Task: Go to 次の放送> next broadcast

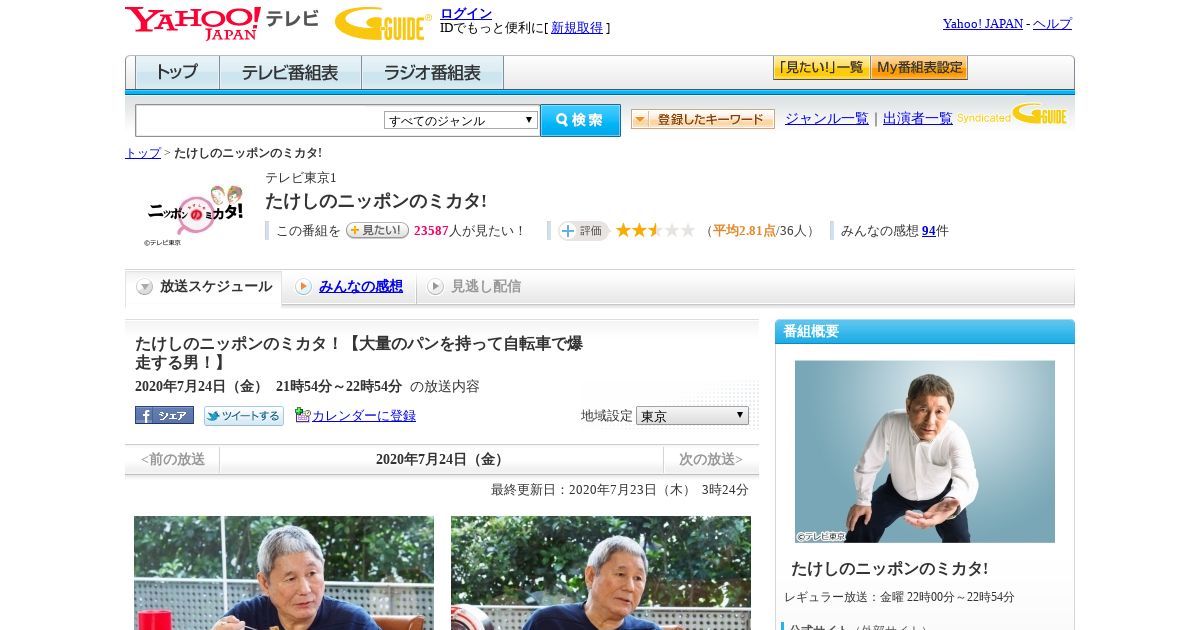Action: (x=711, y=460)
